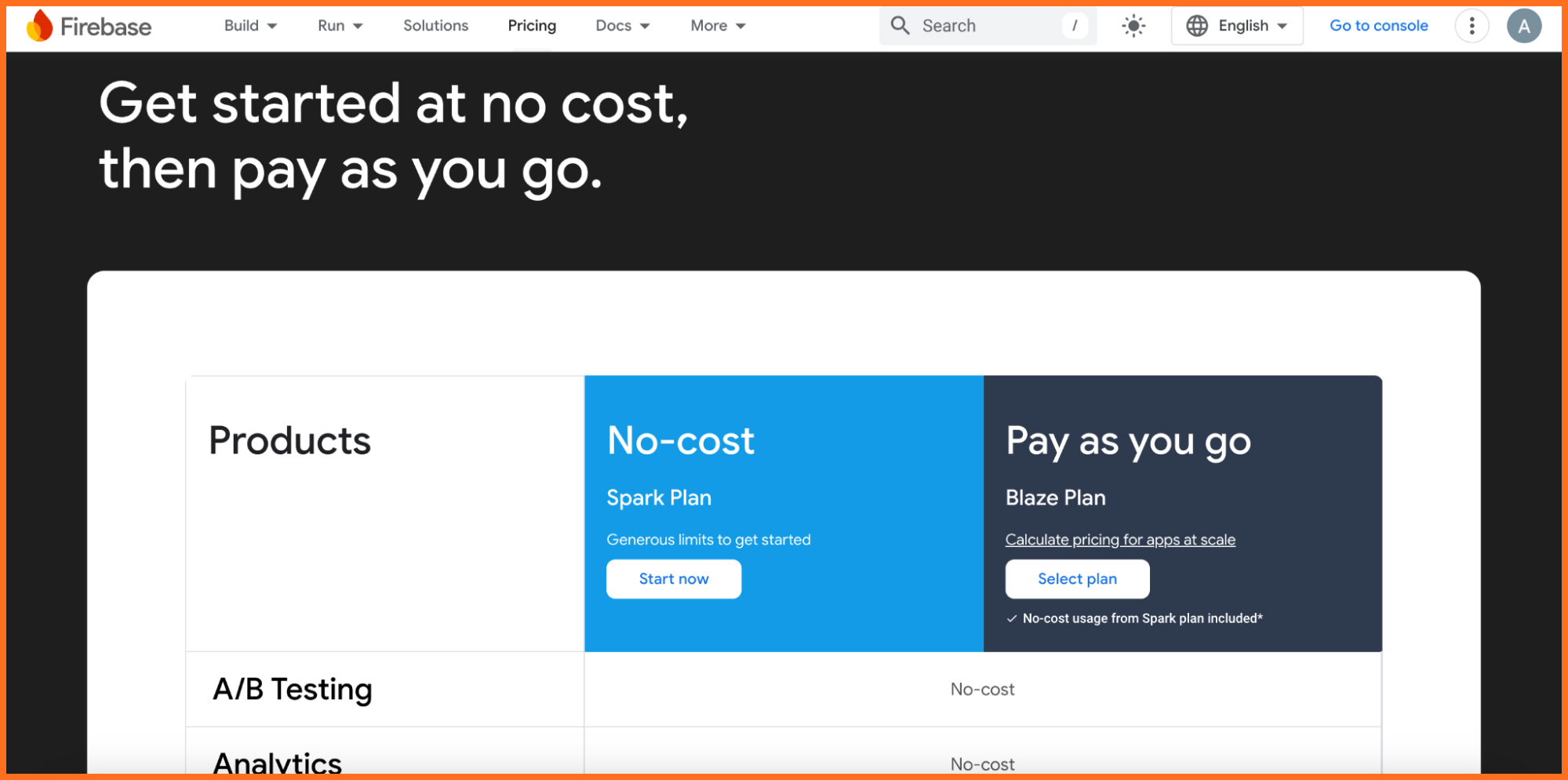The width and height of the screenshot is (1568, 780).
Task: Focus the Search input field
Action: point(988,26)
